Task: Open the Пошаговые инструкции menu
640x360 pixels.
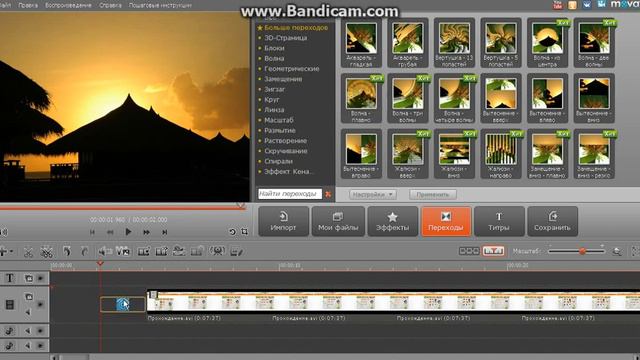Action: tap(160, 5)
